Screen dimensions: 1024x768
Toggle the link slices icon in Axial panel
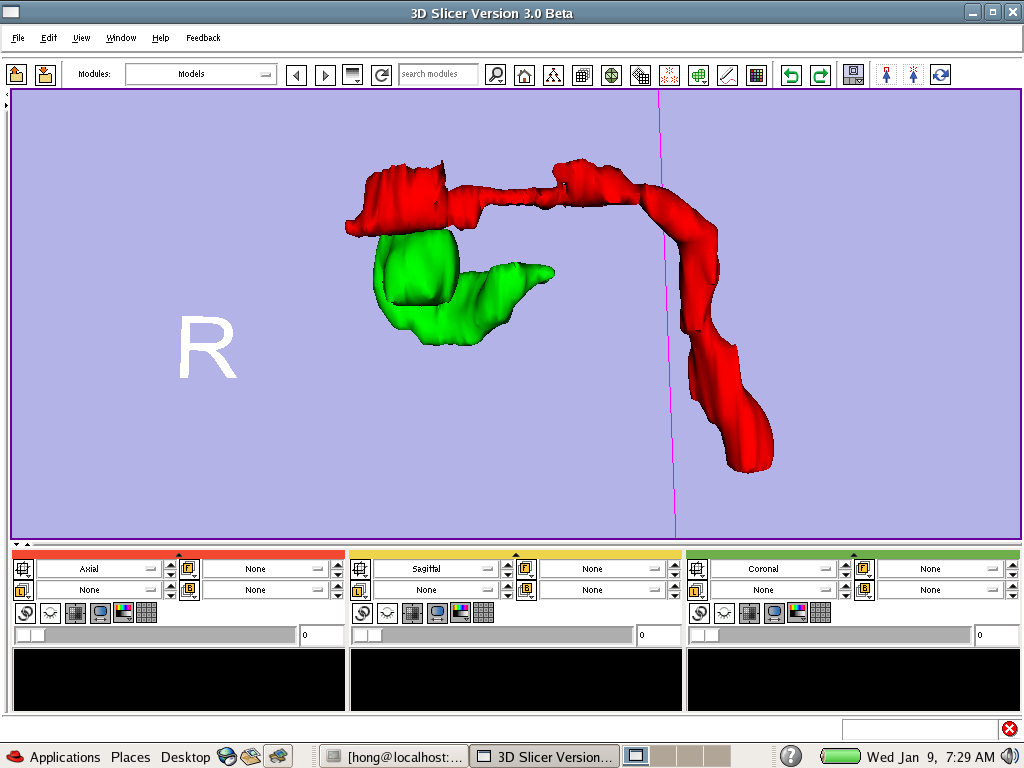coord(25,613)
